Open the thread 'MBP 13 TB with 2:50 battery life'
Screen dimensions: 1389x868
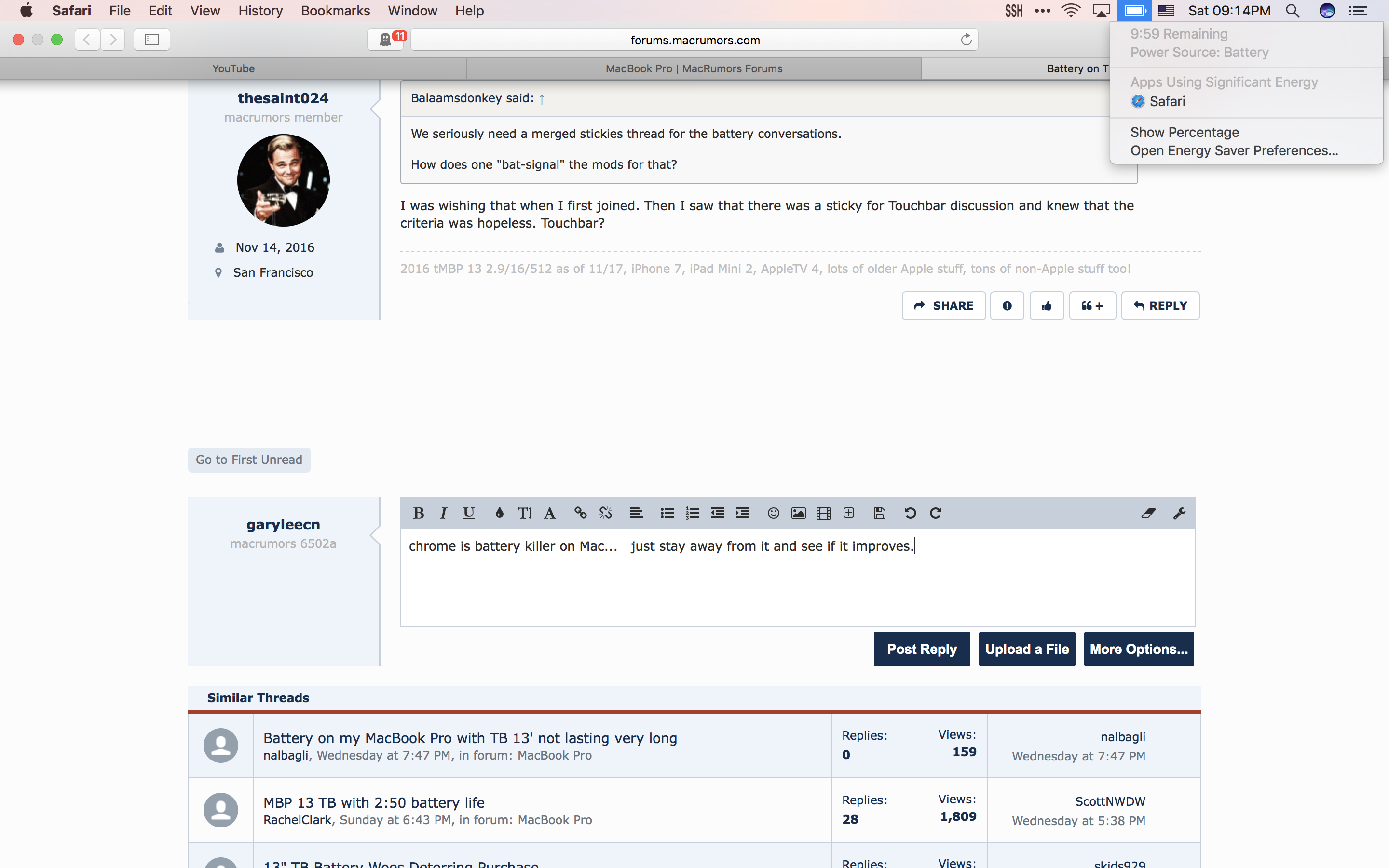coord(374,802)
